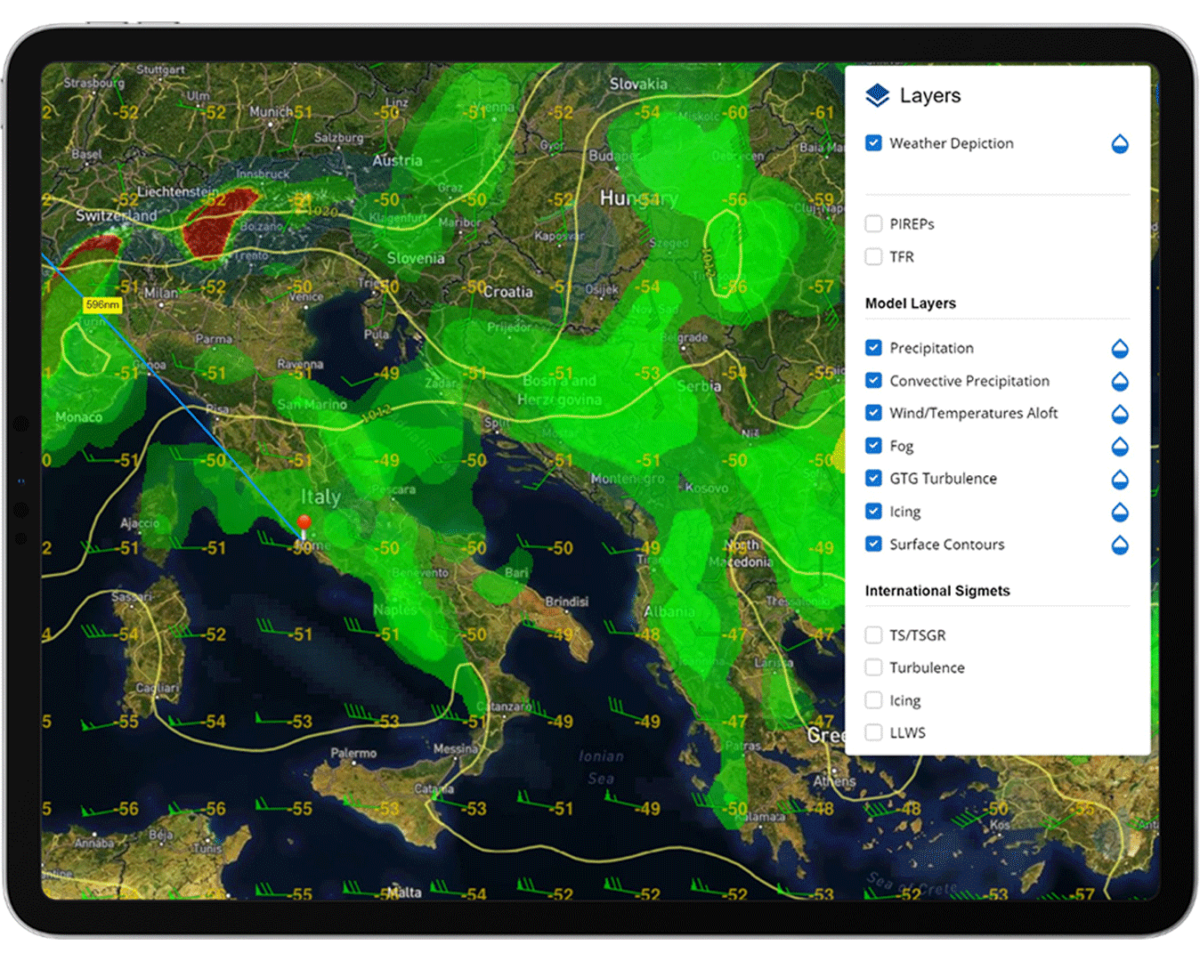The image size is (1200, 961).
Task: Uncheck the Weather Depiction layer
Action: [x=873, y=143]
